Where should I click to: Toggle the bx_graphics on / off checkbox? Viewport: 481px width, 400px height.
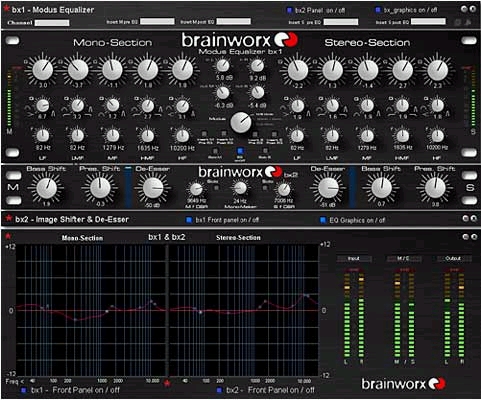[378, 10]
